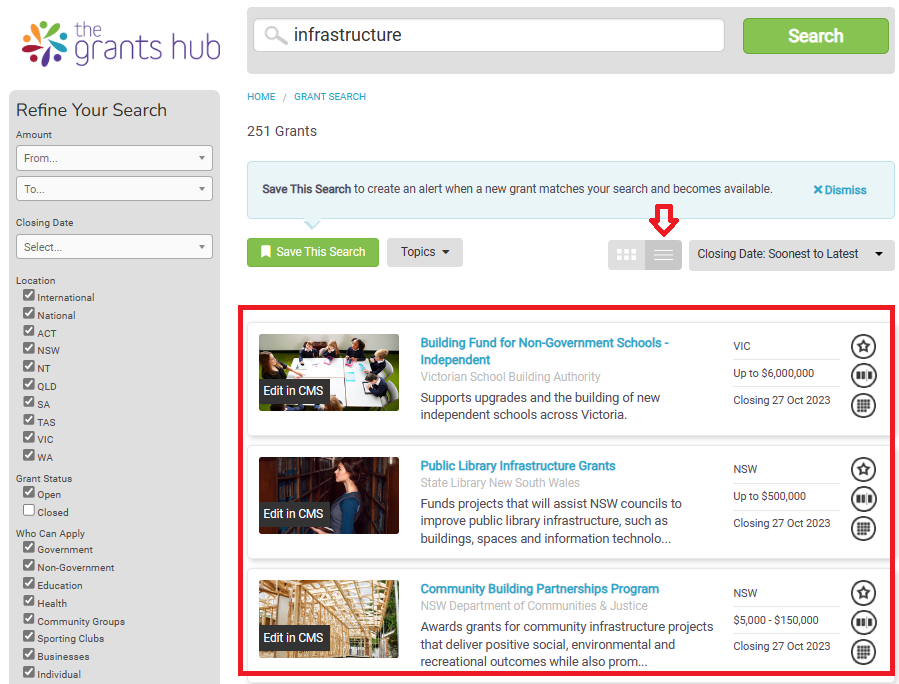
Task: Uncheck the Sporting Clubs checkbox
Action: click(29, 637)
